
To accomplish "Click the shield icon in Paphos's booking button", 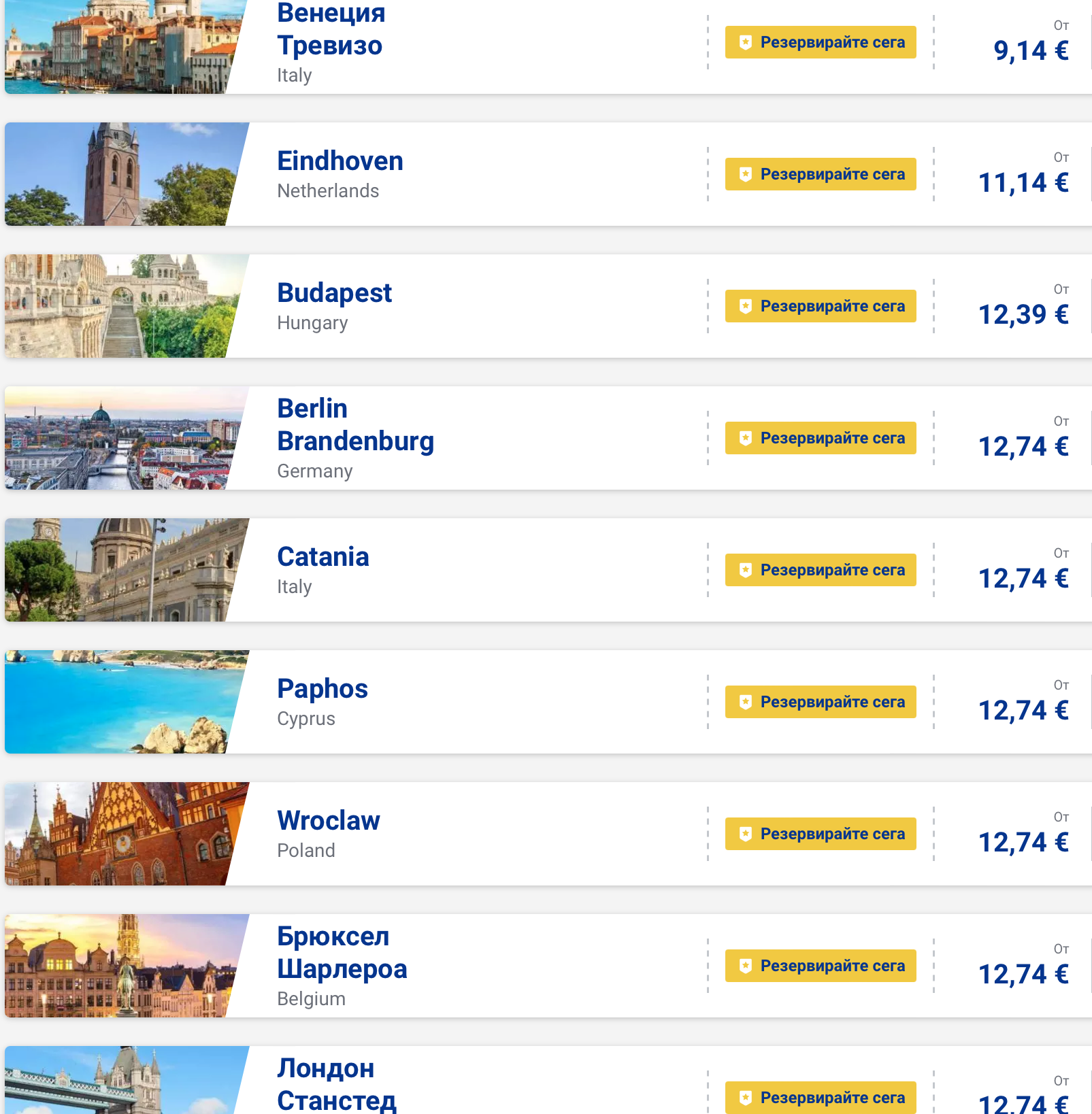I will [746, 702].
